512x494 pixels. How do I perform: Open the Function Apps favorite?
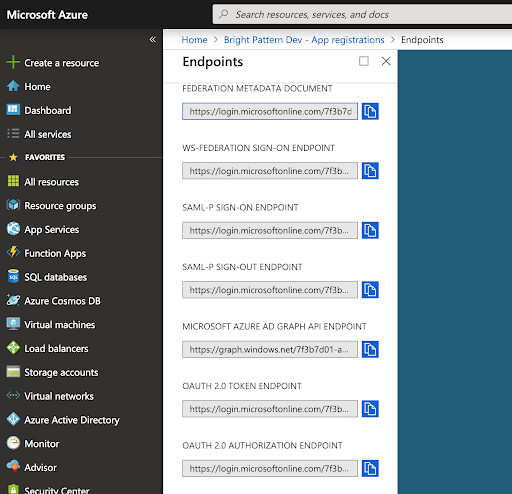point(46,253)
